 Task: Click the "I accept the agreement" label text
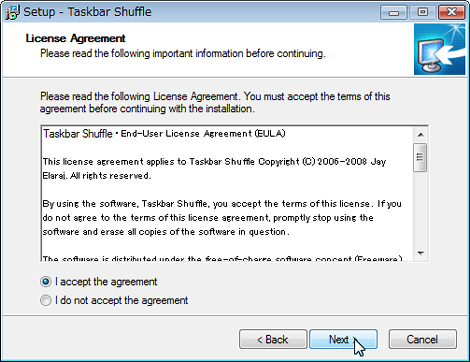106,282
